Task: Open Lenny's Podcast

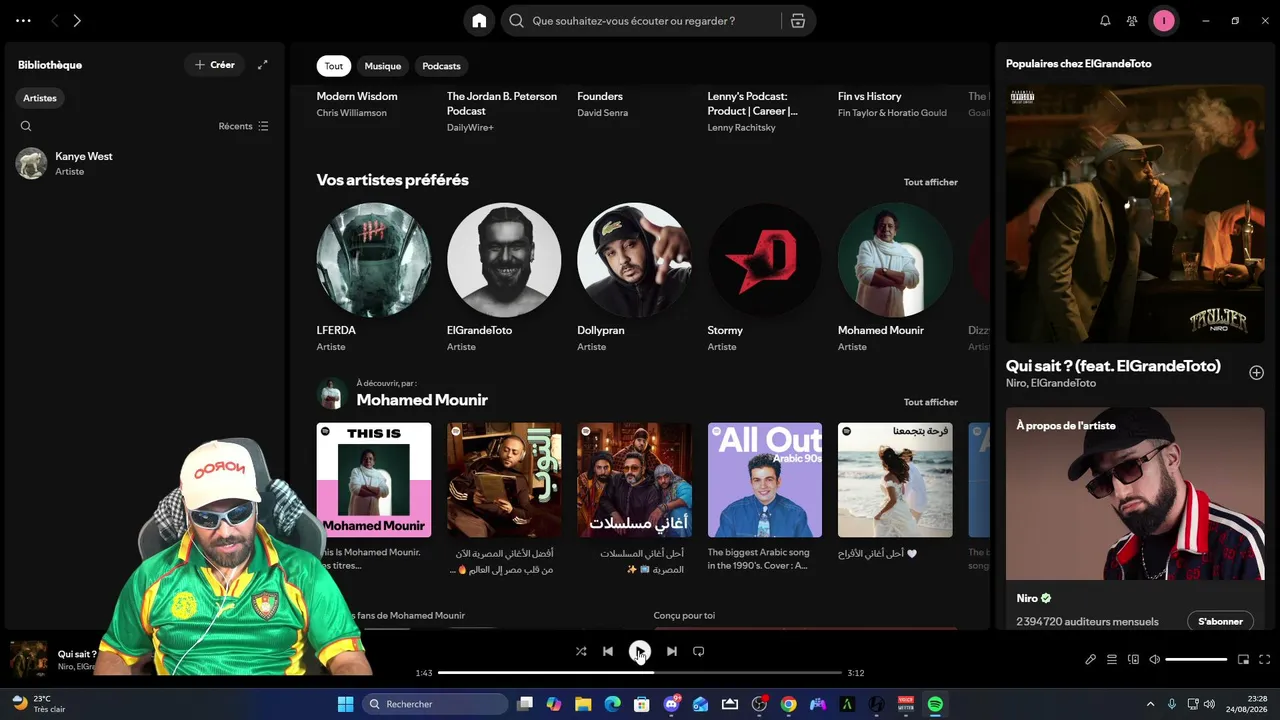Action: click(753, 103)
